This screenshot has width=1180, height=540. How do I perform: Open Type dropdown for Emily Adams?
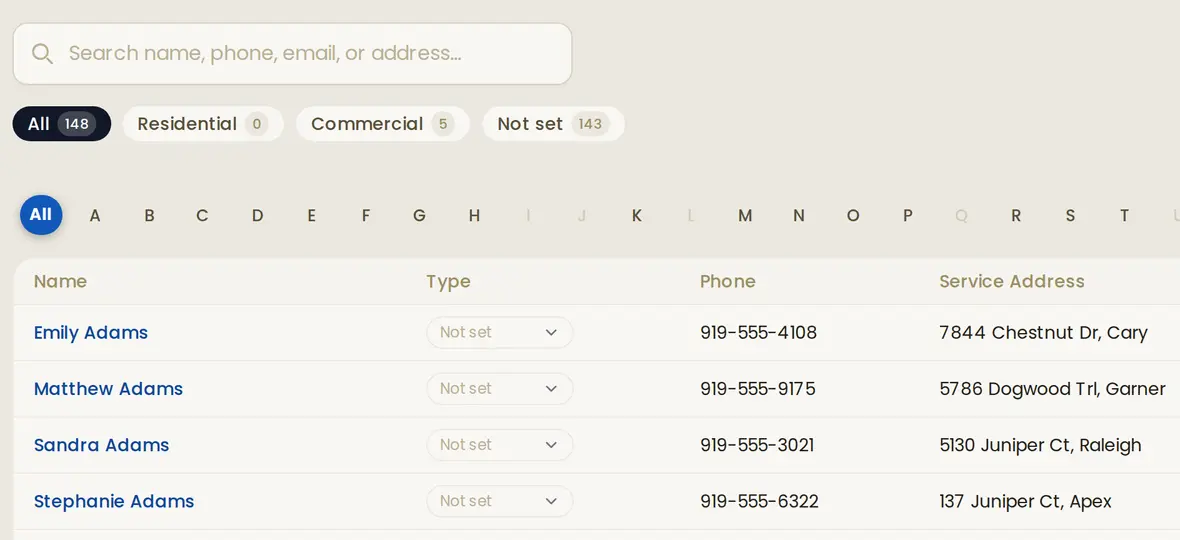coord(500,332)
